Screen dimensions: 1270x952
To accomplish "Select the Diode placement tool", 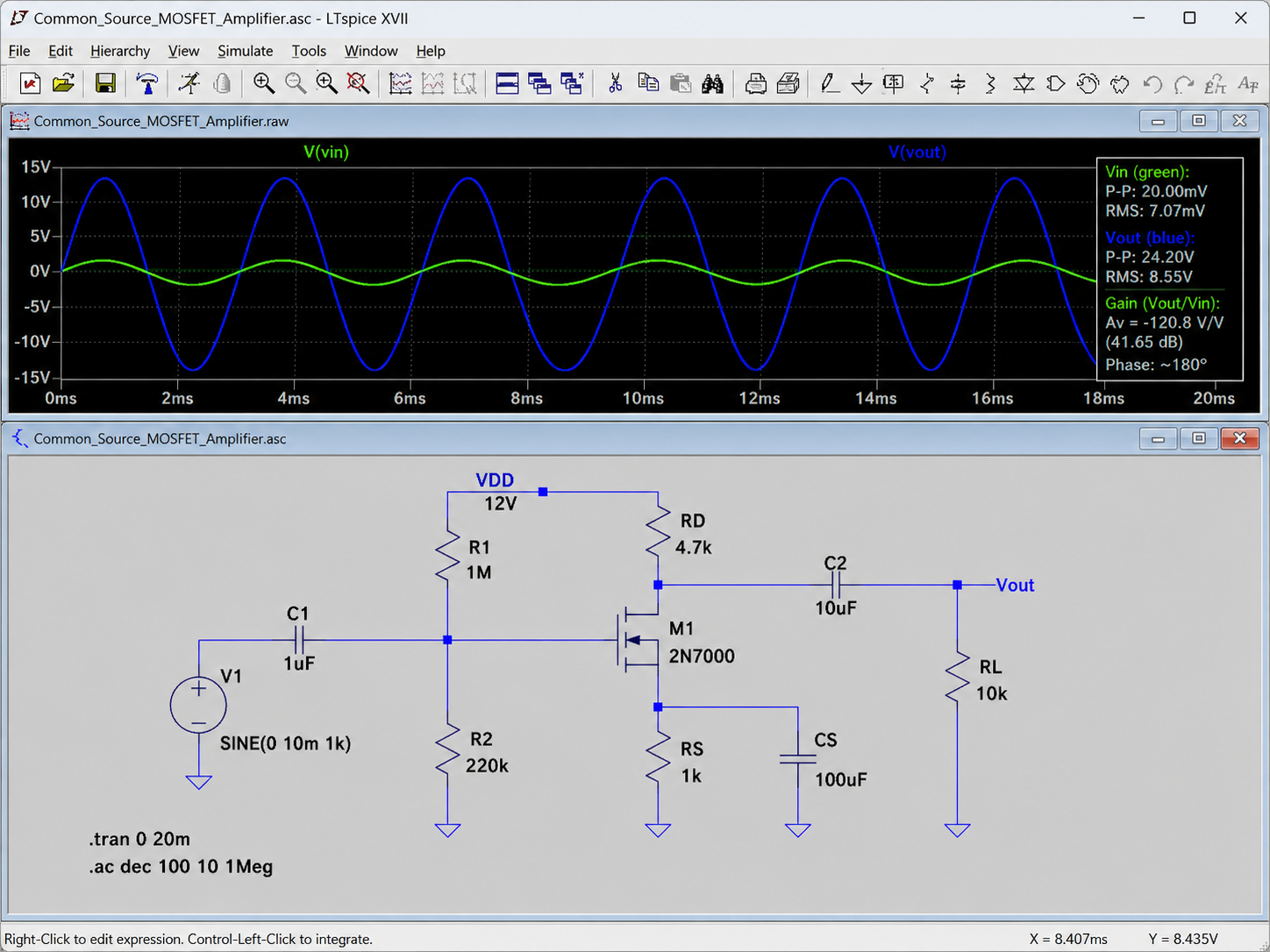I will (x=1024, y=83).
